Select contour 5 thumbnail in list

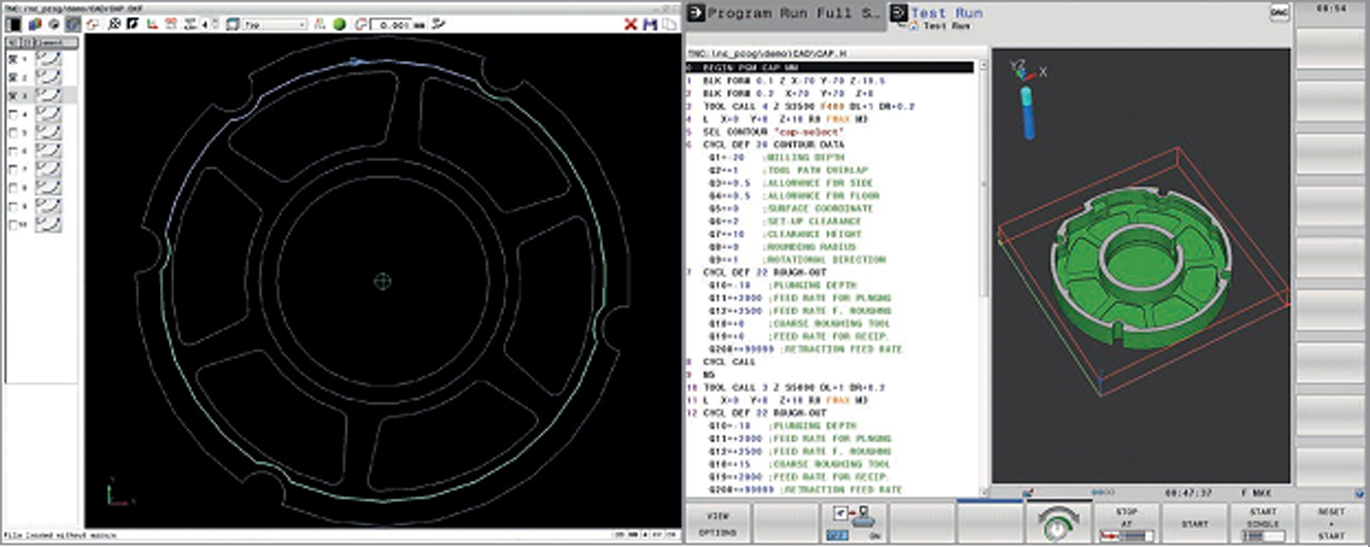click(x=48, y=132)
